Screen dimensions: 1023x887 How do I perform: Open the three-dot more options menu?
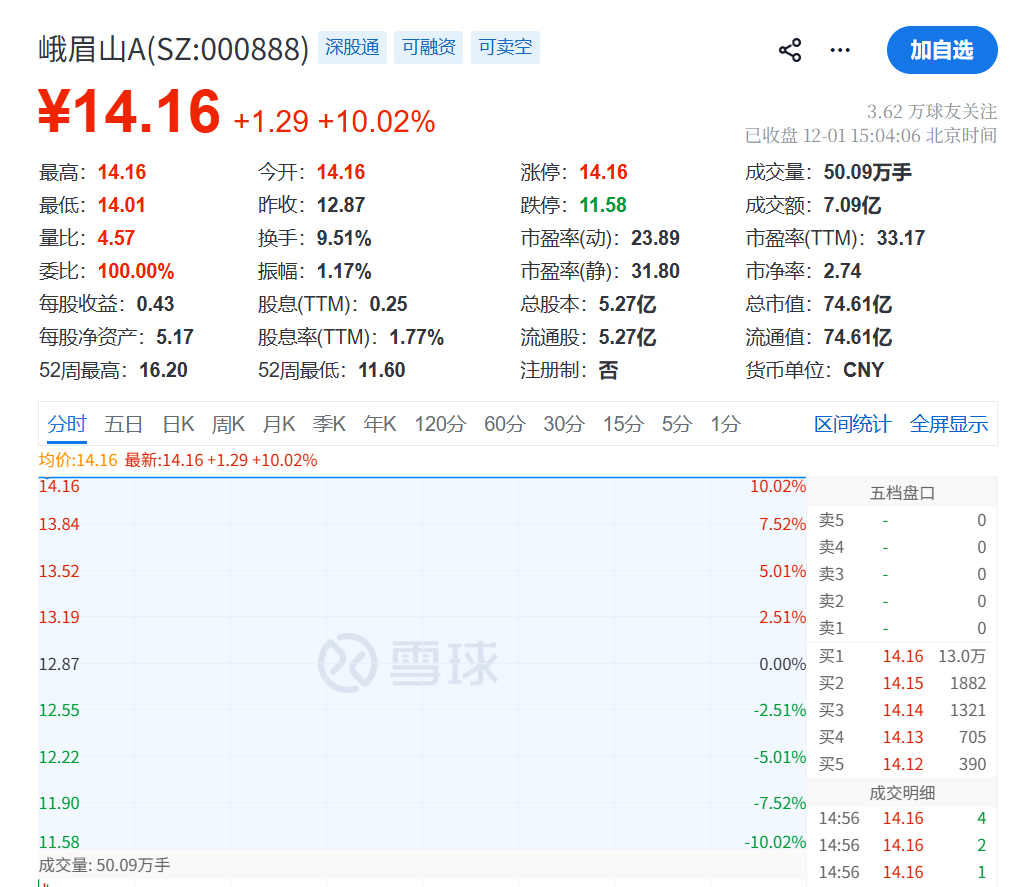tap(840, 51)
